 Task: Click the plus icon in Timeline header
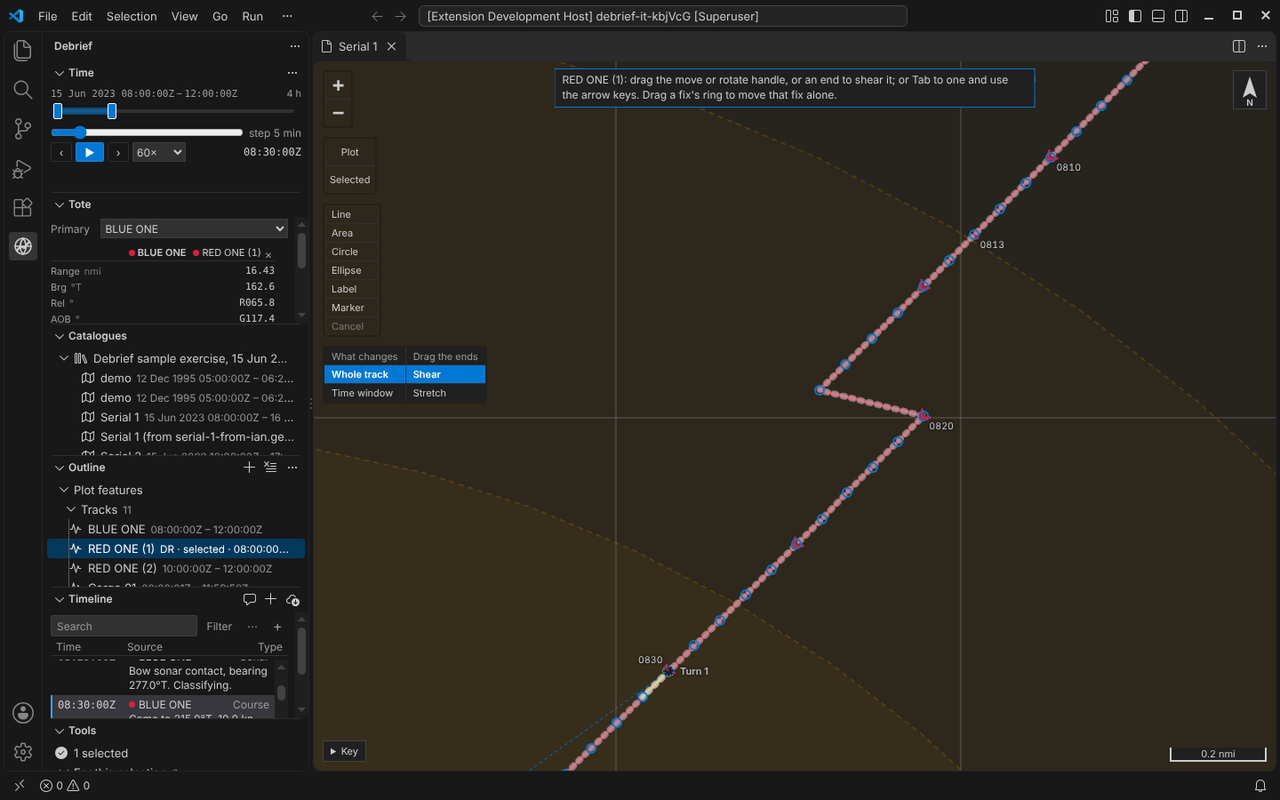tap(270, 599)
